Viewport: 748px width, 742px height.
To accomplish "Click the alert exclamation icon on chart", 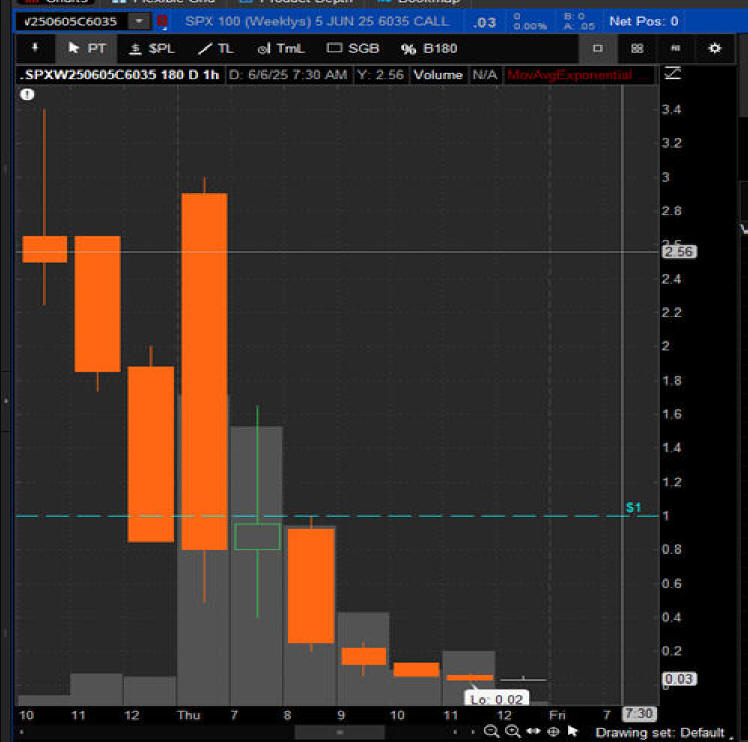I will click(27, 94).
